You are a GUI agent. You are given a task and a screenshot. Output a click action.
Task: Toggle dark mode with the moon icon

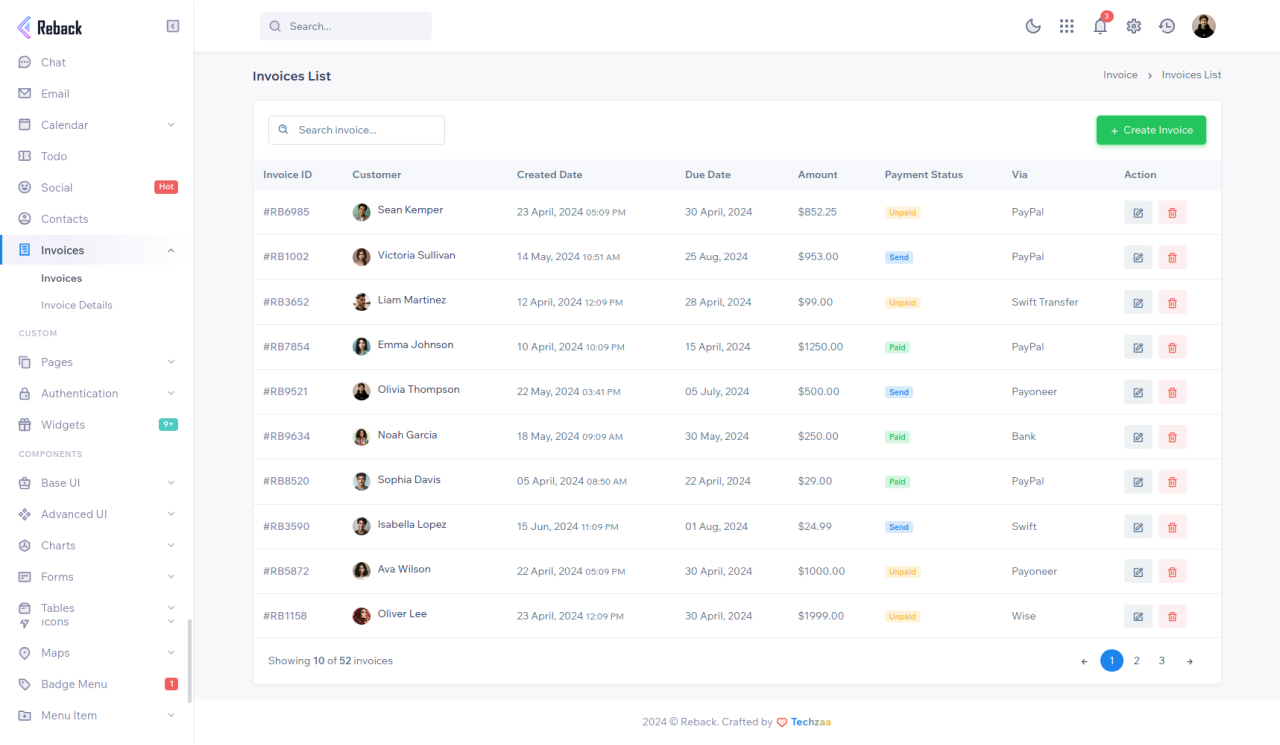[x=1033, y=26]
